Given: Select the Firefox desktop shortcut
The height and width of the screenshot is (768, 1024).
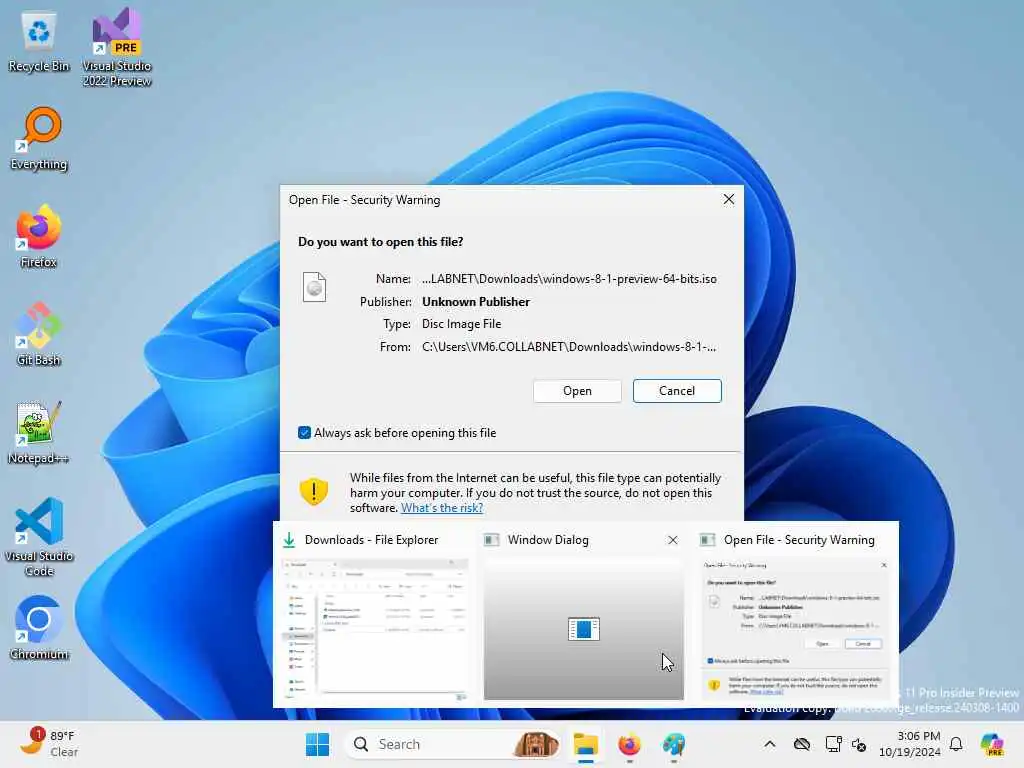Looking at the screenshot, I should point(39,236).
